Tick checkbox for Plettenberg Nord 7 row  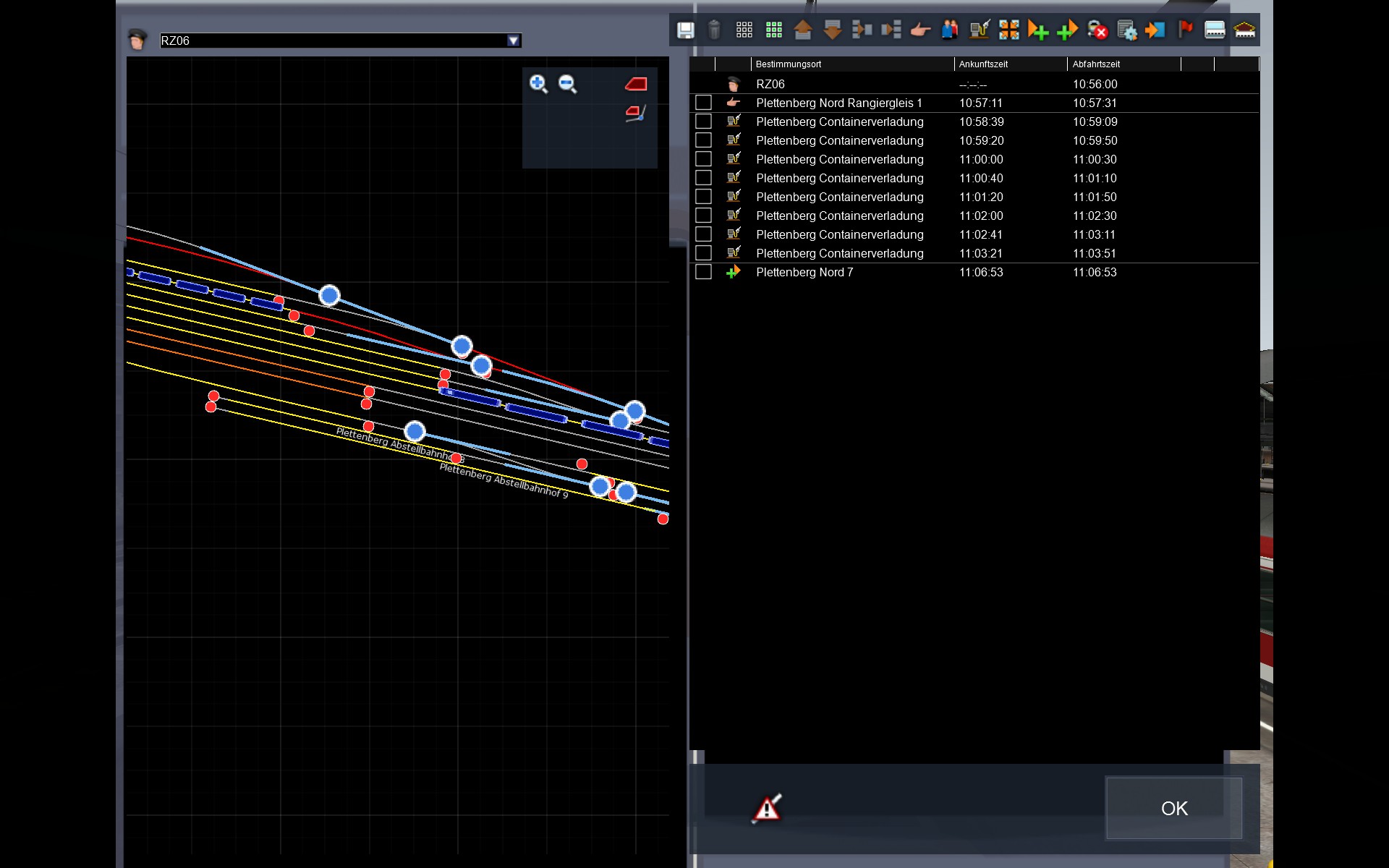click(x=703, y=272)
